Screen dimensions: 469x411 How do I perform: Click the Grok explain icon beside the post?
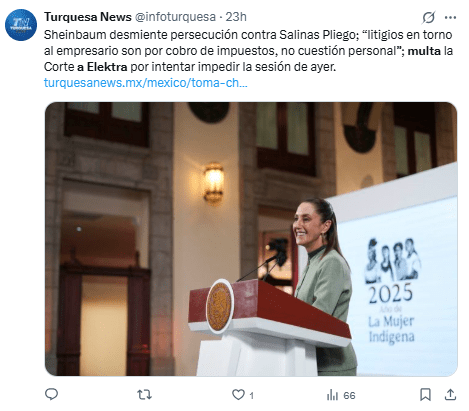click(429, 17)
